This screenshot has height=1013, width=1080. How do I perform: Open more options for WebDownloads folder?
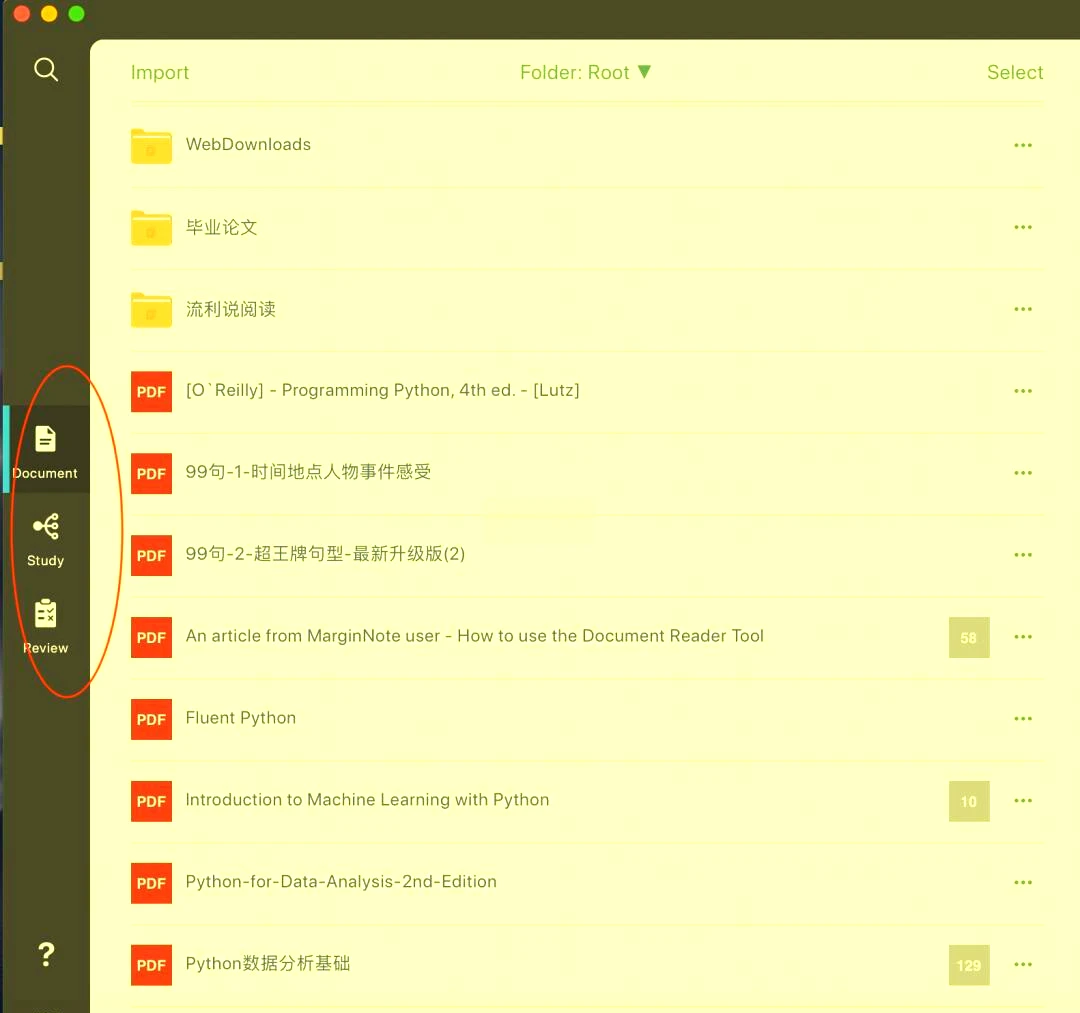pyautogui.click(x=1022, y=146)
